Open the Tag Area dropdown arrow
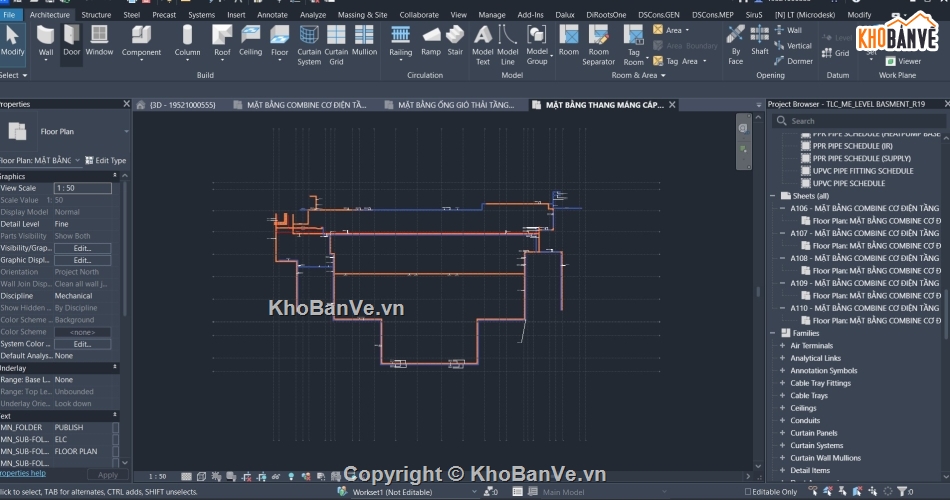 704,61
